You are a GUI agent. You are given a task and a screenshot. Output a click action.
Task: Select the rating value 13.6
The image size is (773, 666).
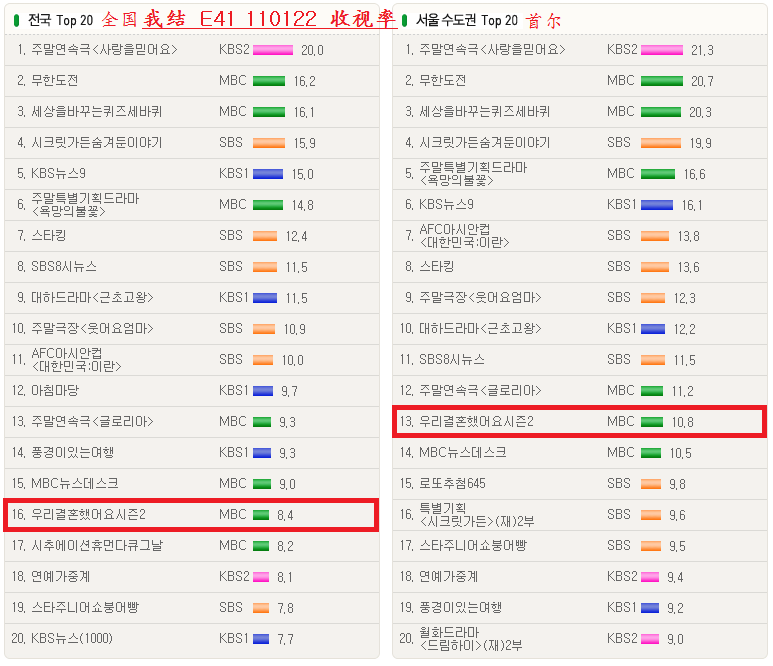pos(688,268)
